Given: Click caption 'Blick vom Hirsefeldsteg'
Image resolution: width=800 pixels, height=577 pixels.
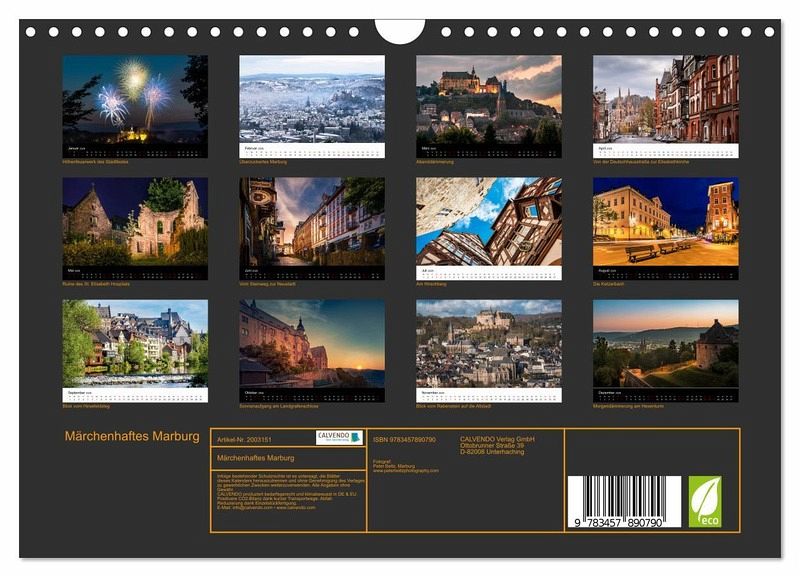Looking at the screenshot, I should (86, 406).
